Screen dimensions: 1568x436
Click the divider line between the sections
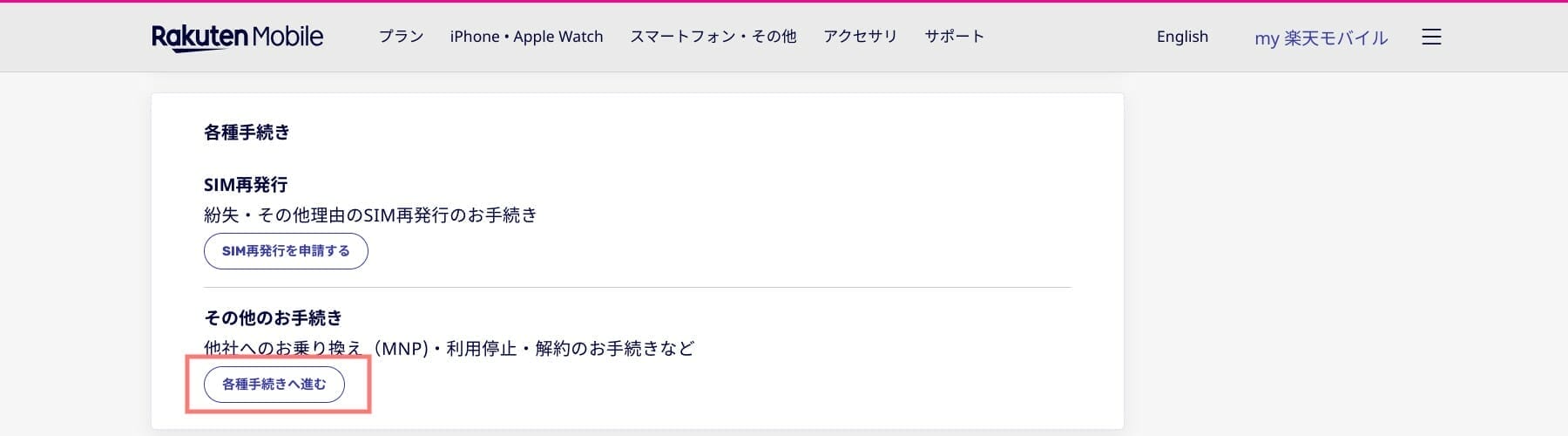pyautogui.click(x=637, y=288)
